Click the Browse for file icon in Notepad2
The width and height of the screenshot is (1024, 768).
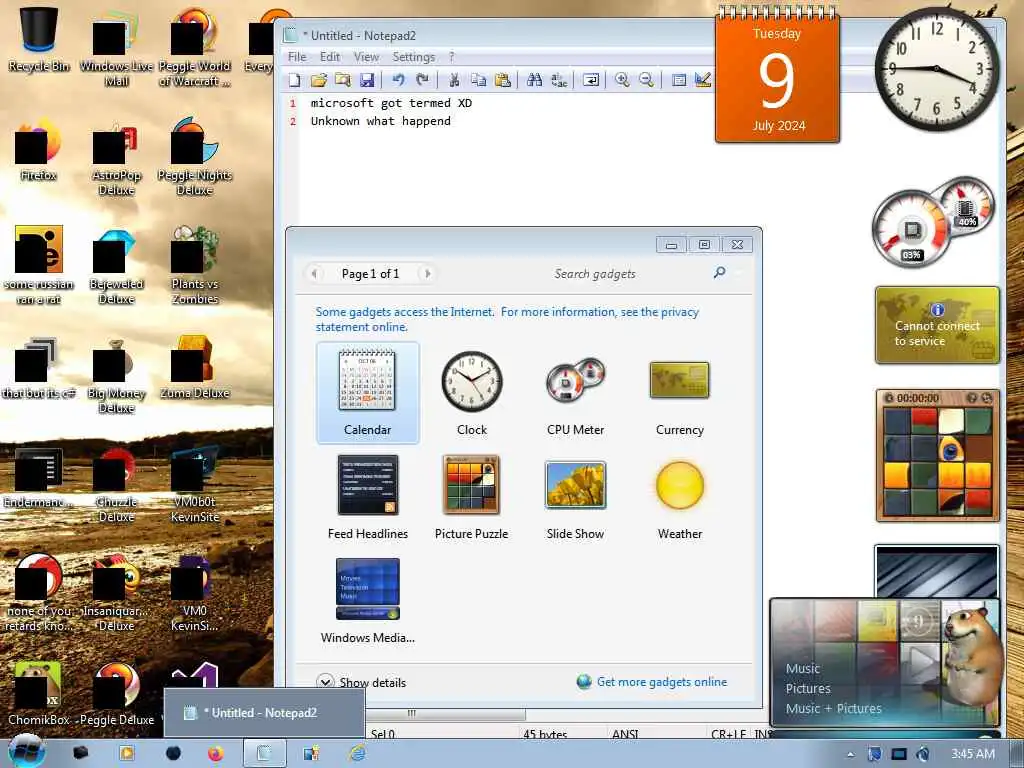tap(343, 80)
